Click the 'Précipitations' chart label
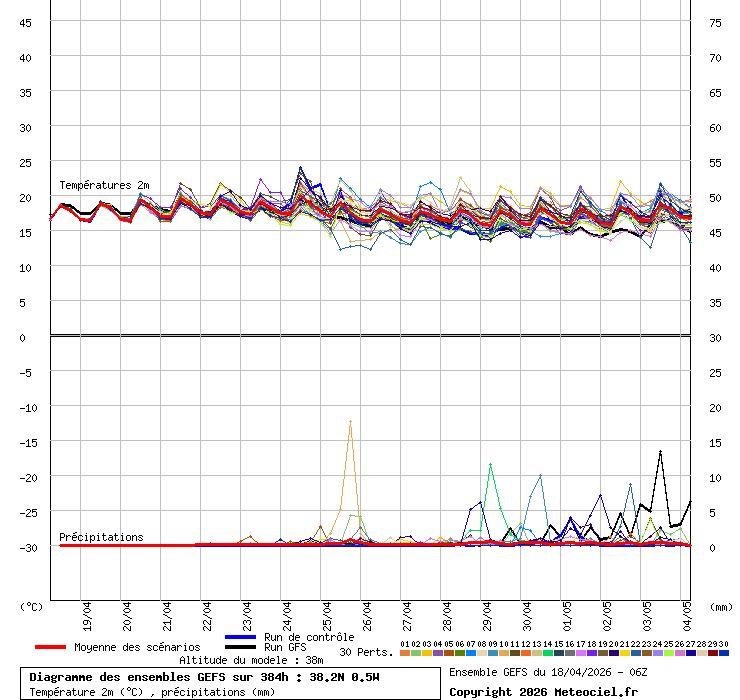 [101, 537]
